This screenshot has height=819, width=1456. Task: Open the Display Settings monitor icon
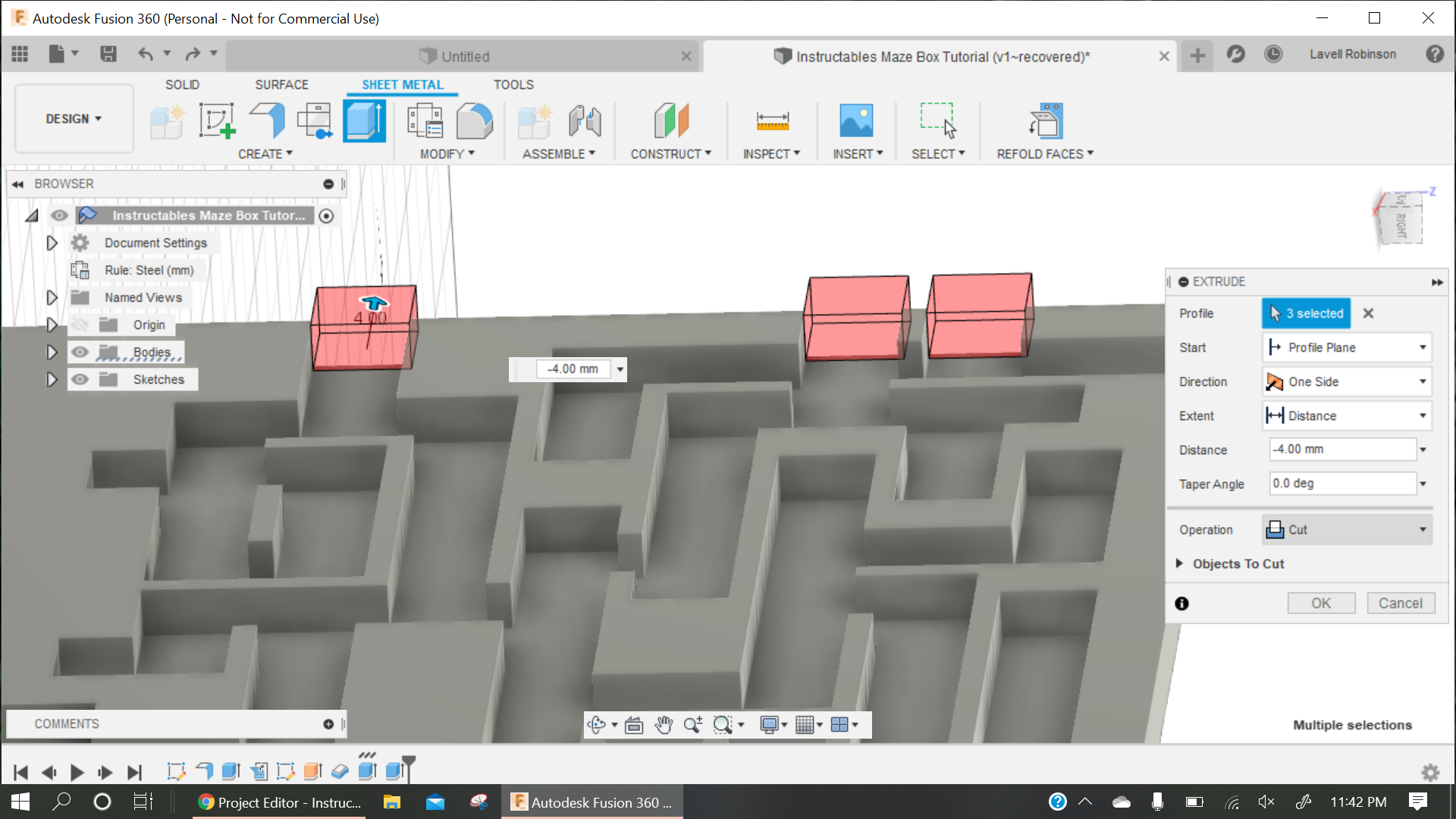pos(769,725)
